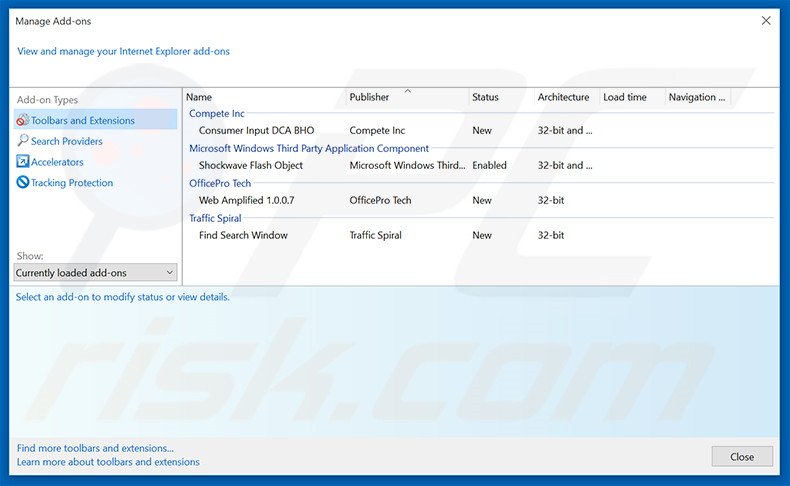Viewport: 790px width, 486px height.
Task: Click Compete Inc publisher cell
Action: (x=377, y=130)
